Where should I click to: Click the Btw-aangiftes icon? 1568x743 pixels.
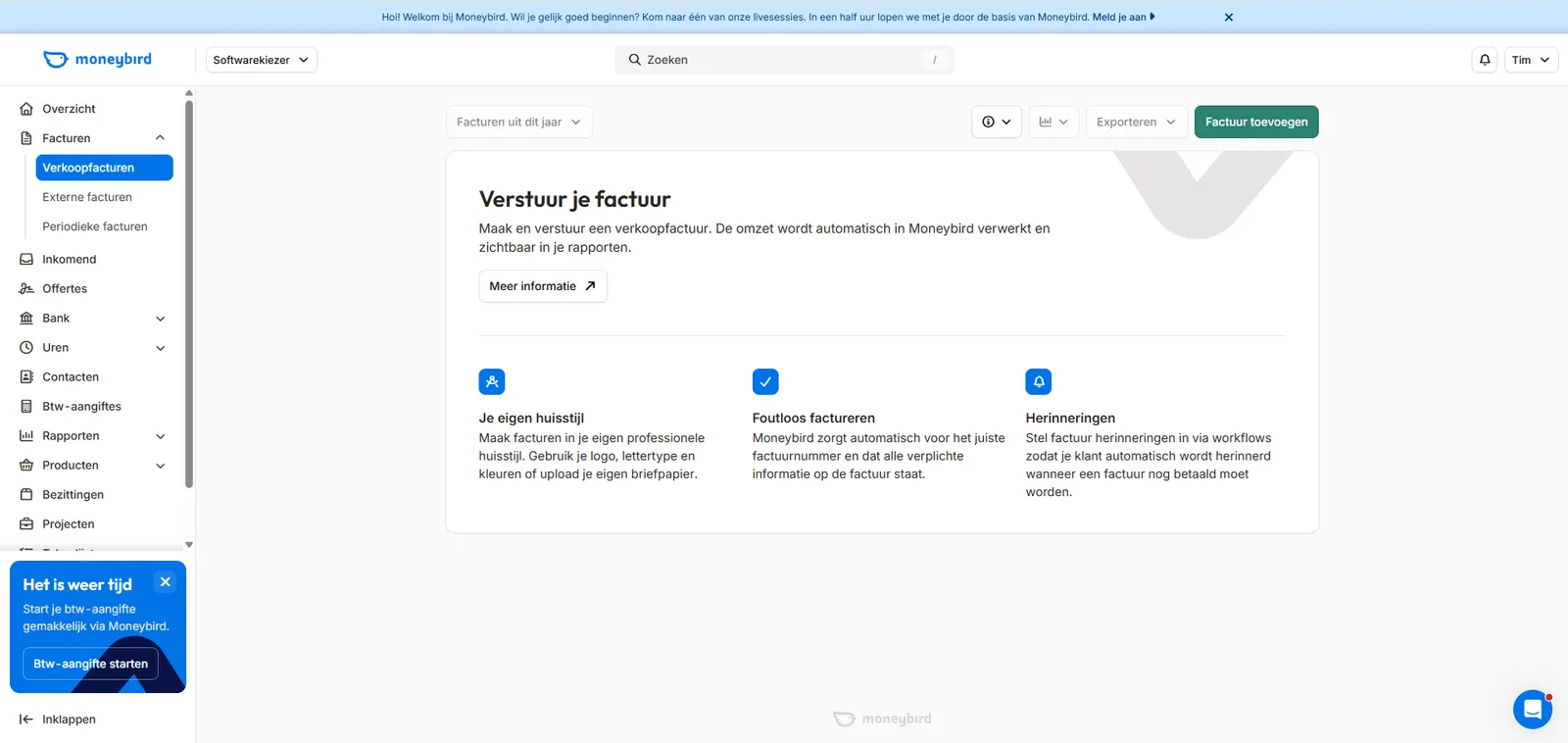click(x=26, y=406)
